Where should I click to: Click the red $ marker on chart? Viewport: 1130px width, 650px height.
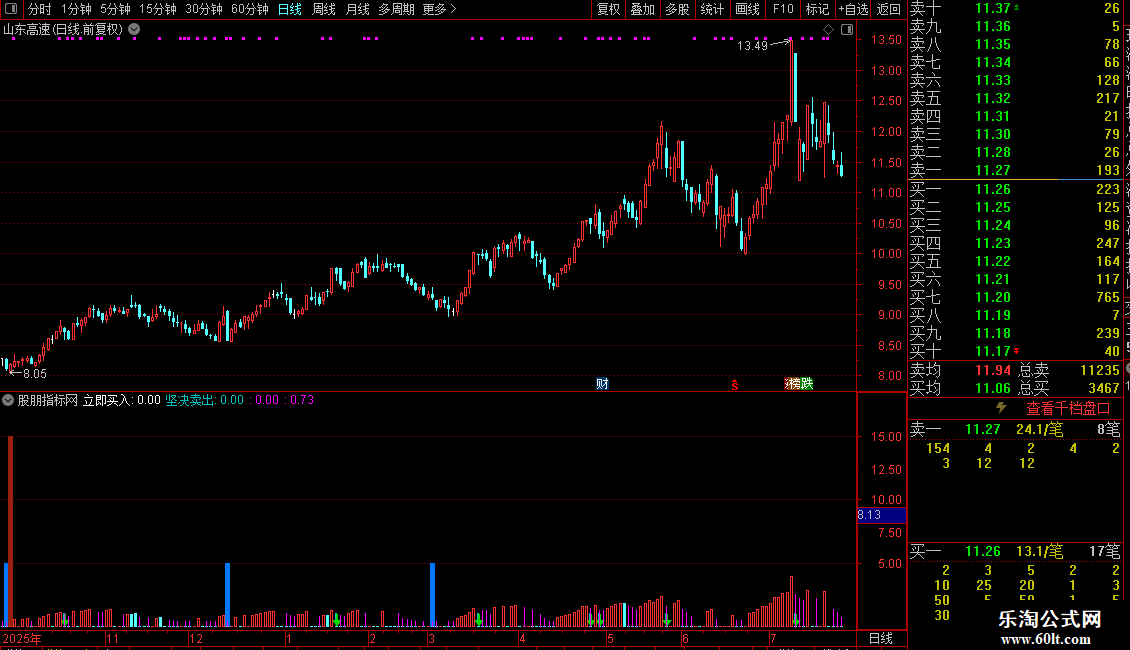pyautogui.click(x=735, y=385)
